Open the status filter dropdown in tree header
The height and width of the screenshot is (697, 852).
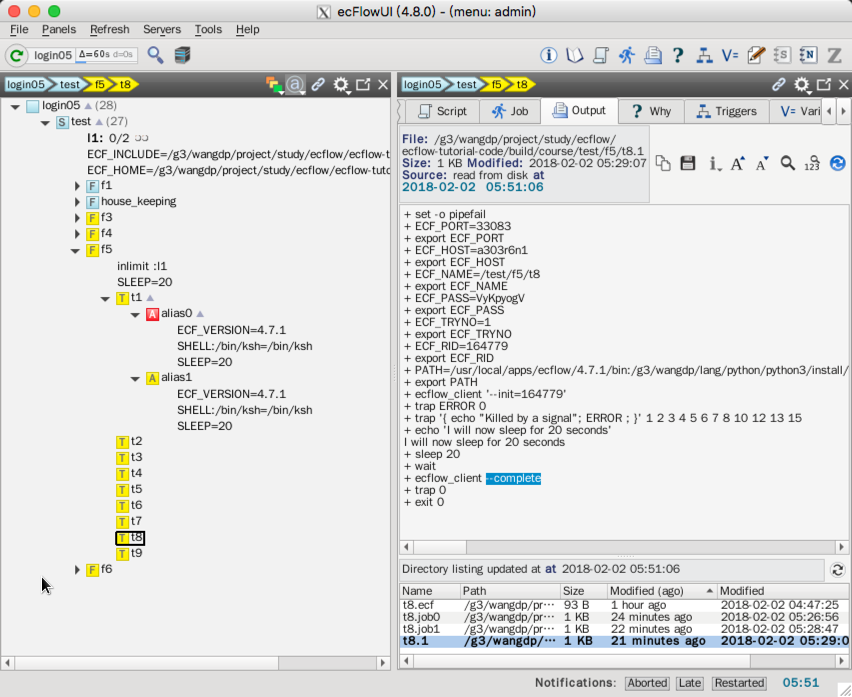pos(274,85)
